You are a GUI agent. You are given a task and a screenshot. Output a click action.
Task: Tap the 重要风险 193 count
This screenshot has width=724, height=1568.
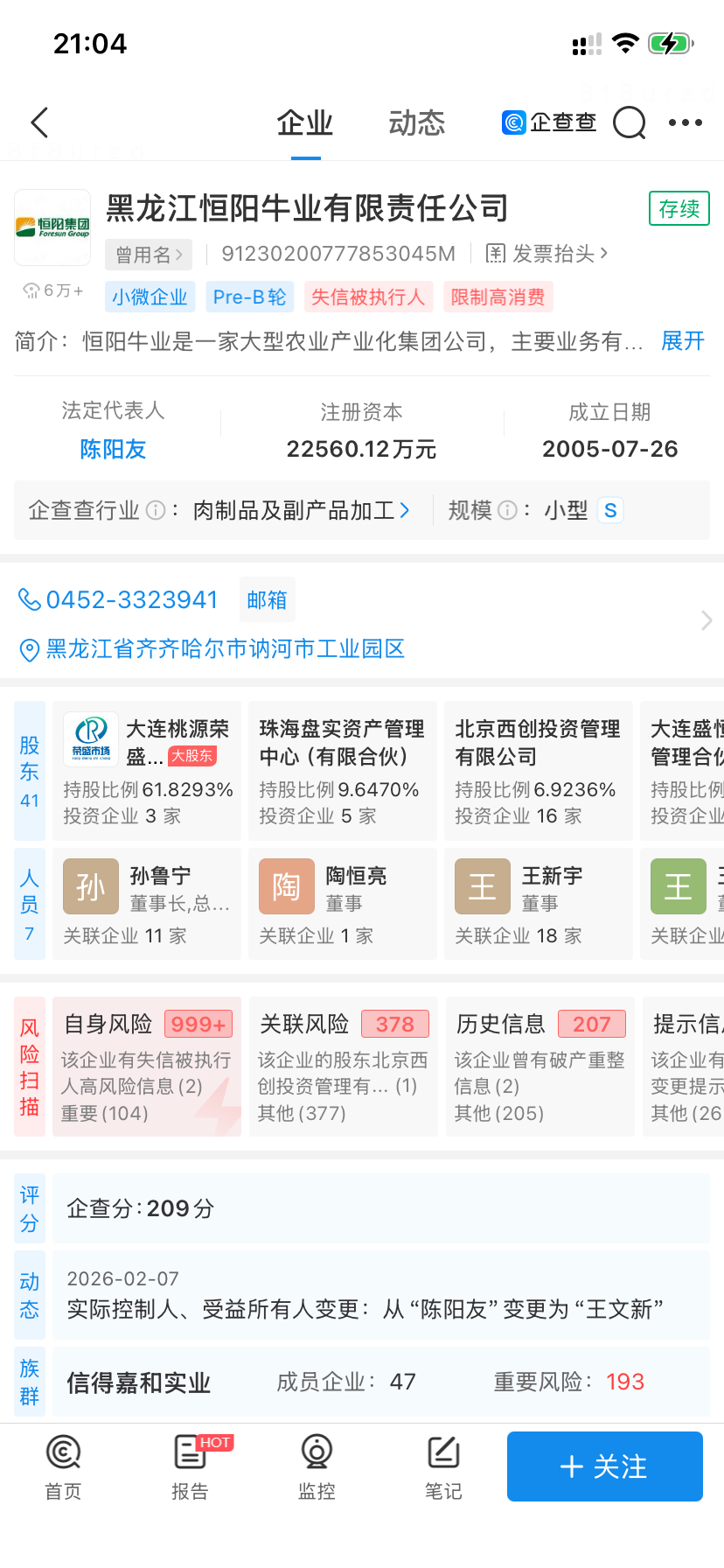point(569,1382)
